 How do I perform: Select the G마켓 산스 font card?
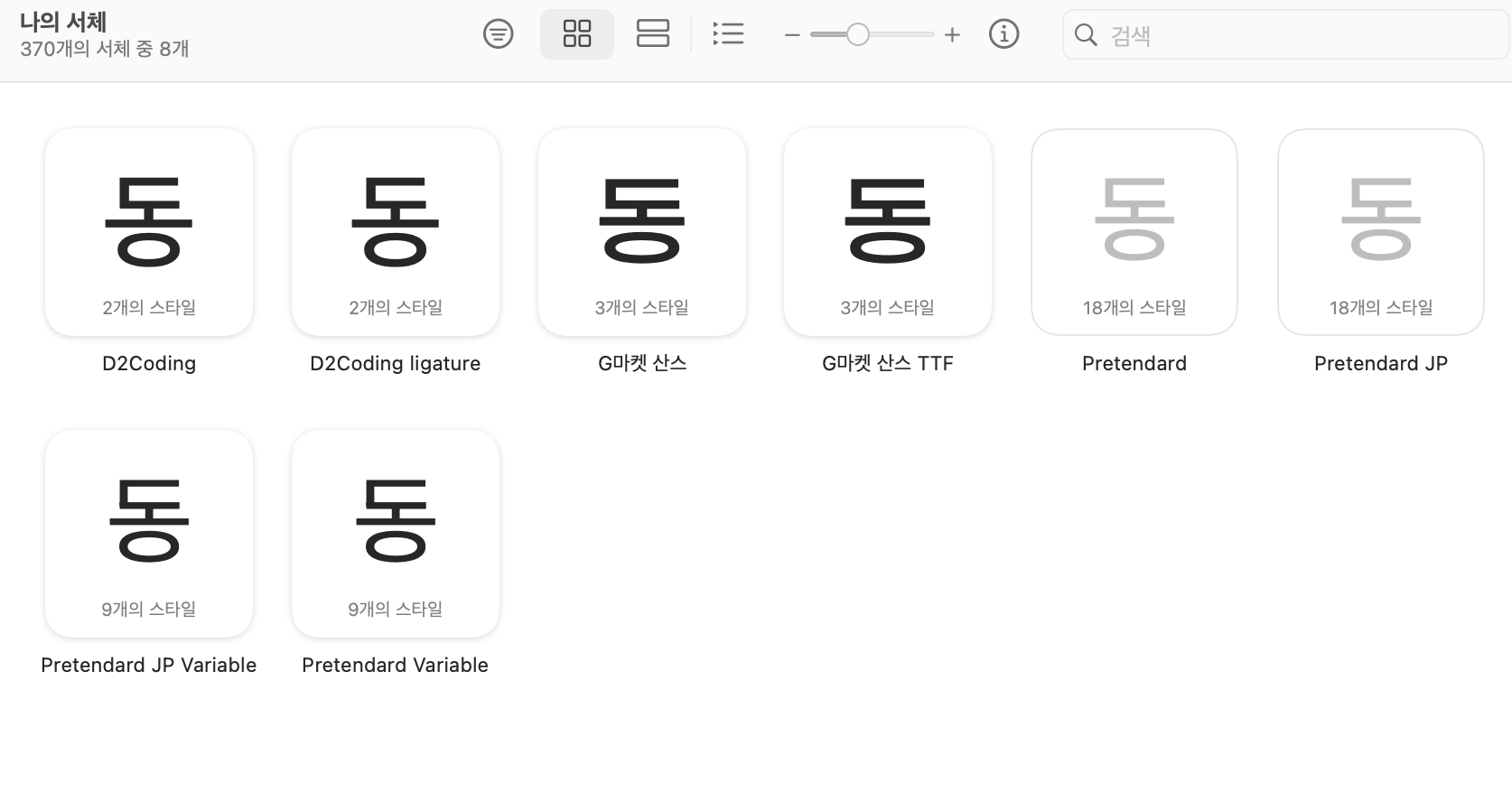[642, 232]
